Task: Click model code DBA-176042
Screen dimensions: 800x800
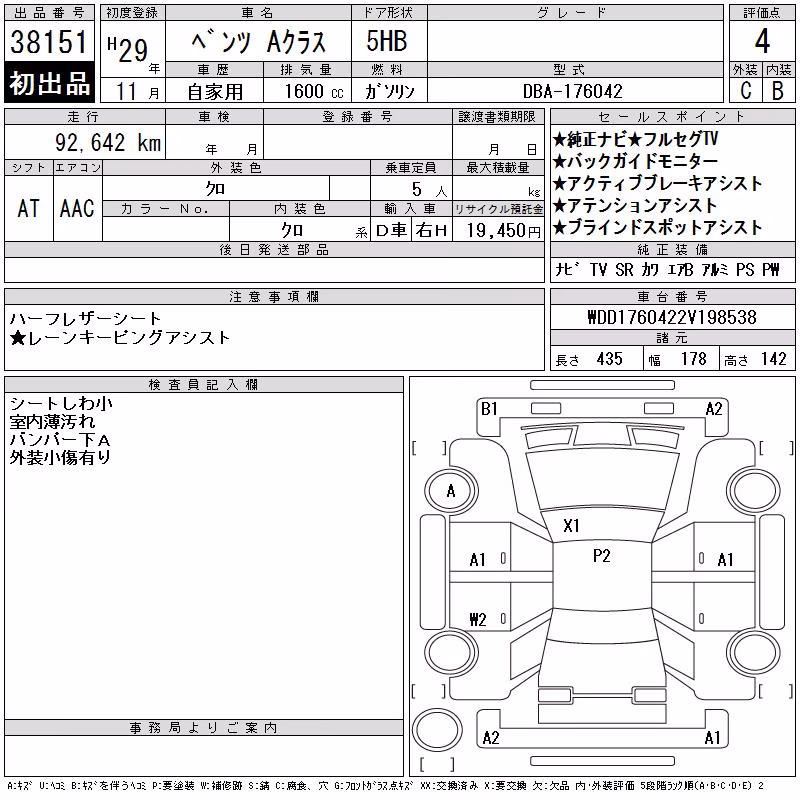Action: [573, 91]
